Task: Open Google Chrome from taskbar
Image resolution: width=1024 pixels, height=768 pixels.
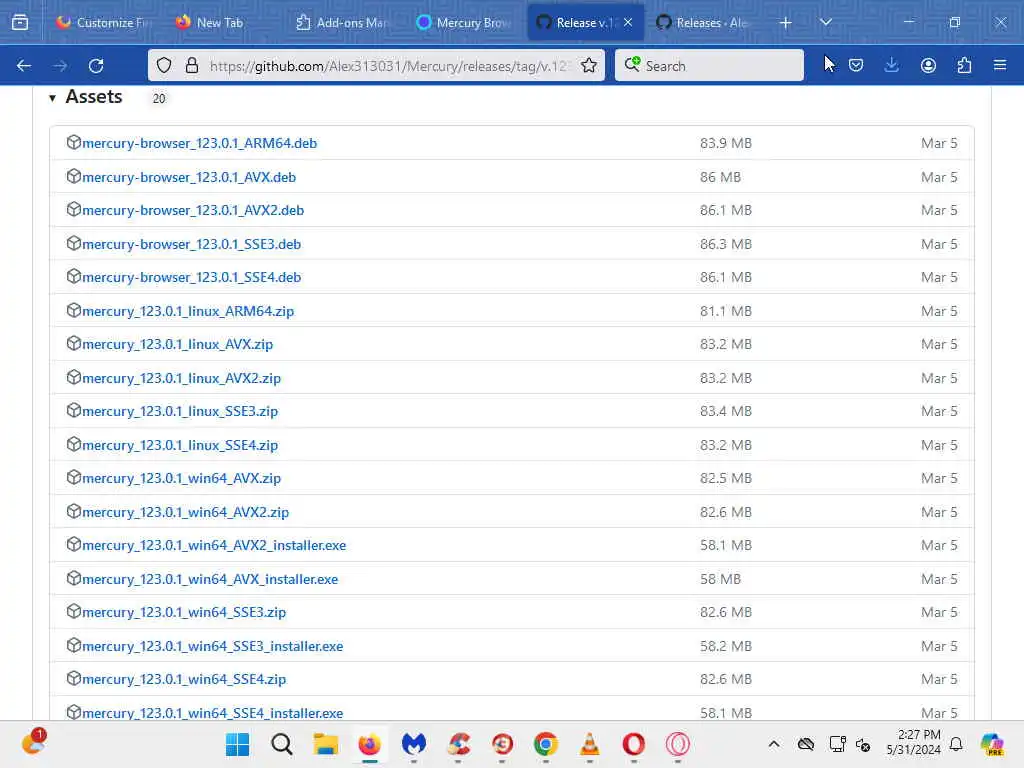Action: [x=545, y=744]
